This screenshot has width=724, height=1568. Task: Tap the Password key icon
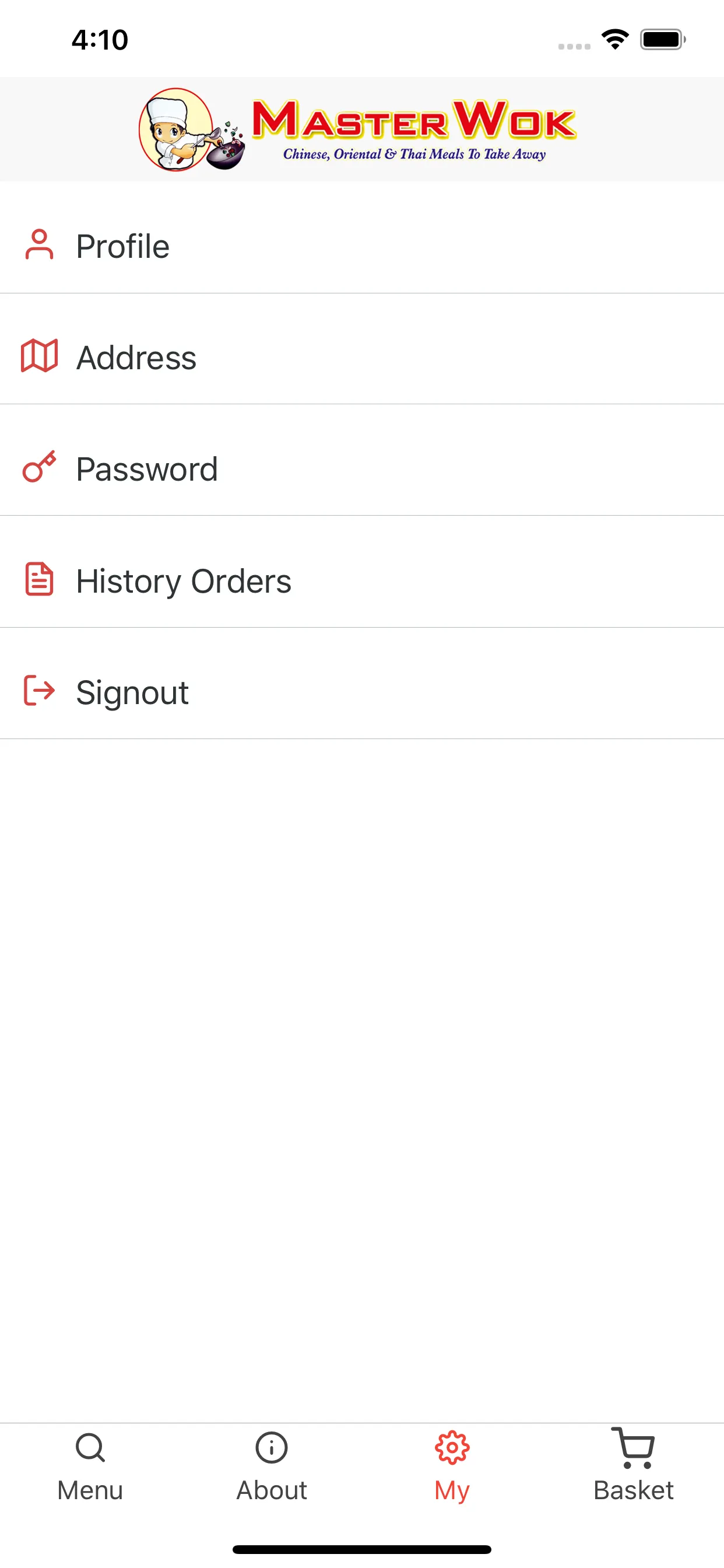39,467
